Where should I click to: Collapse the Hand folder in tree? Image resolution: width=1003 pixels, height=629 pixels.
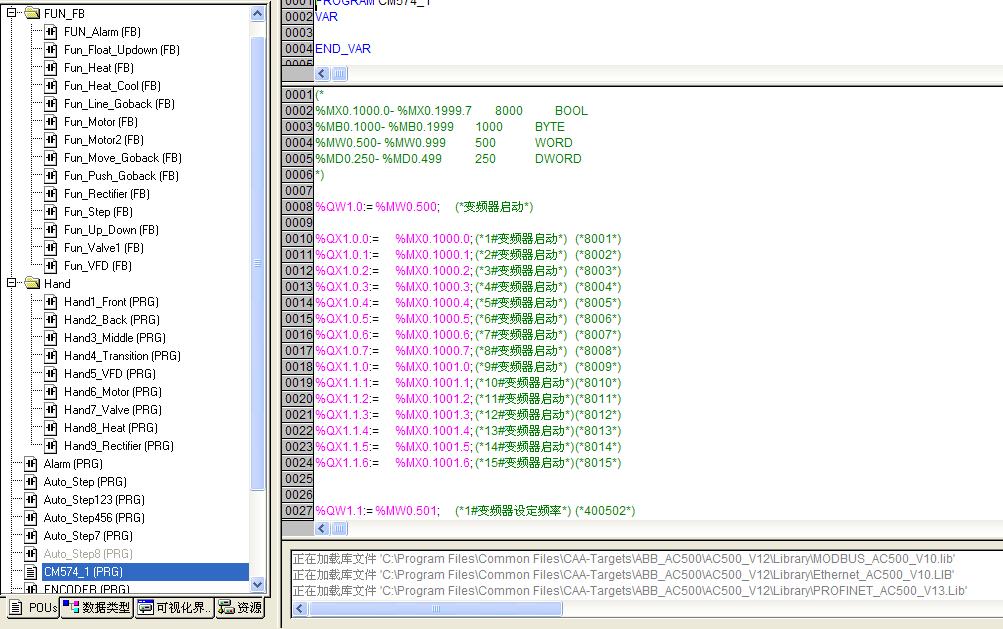point(12,284)
